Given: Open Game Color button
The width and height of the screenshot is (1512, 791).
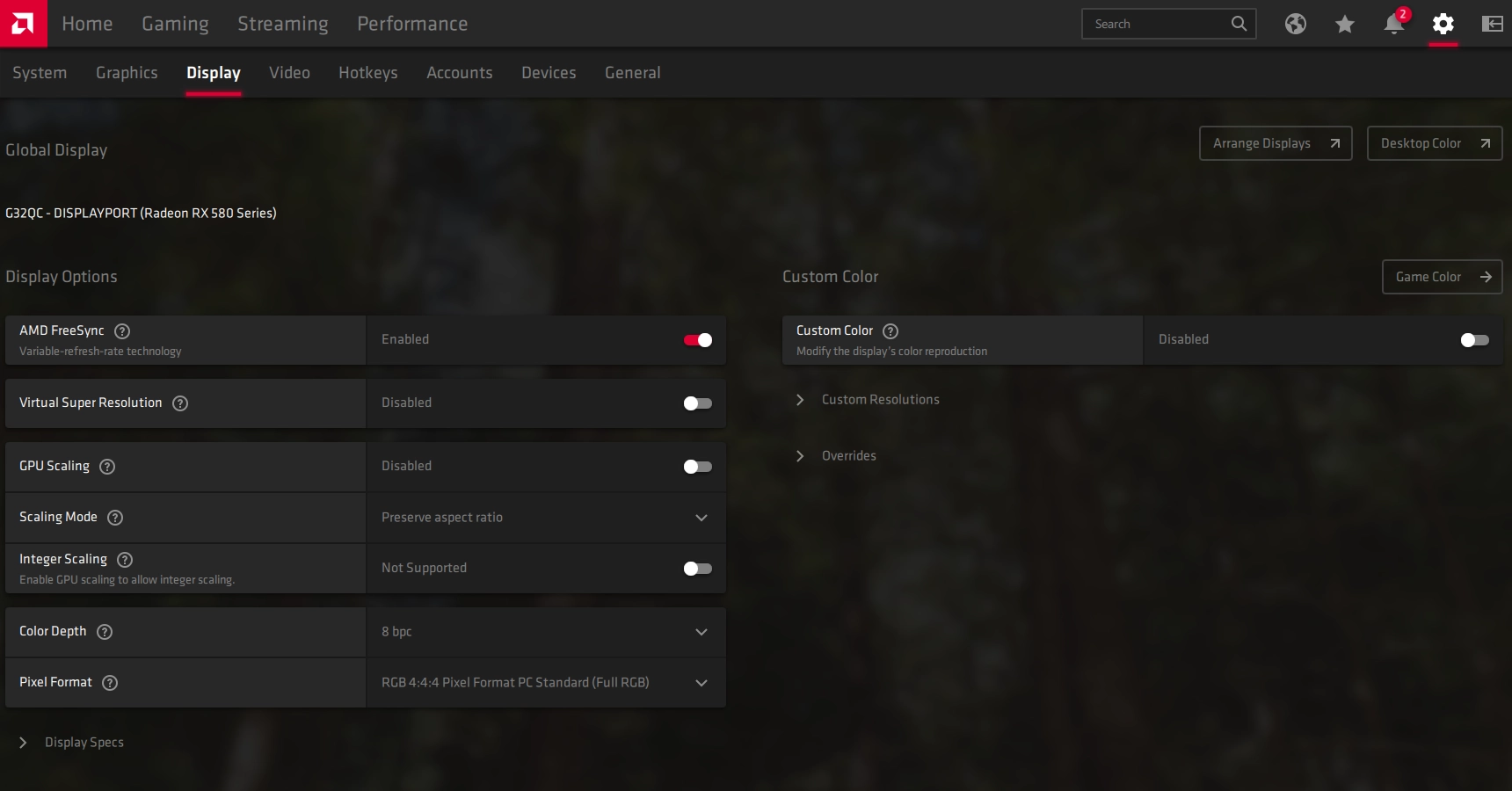Looking at the screenshot, I should click(x=1443, y=277).
